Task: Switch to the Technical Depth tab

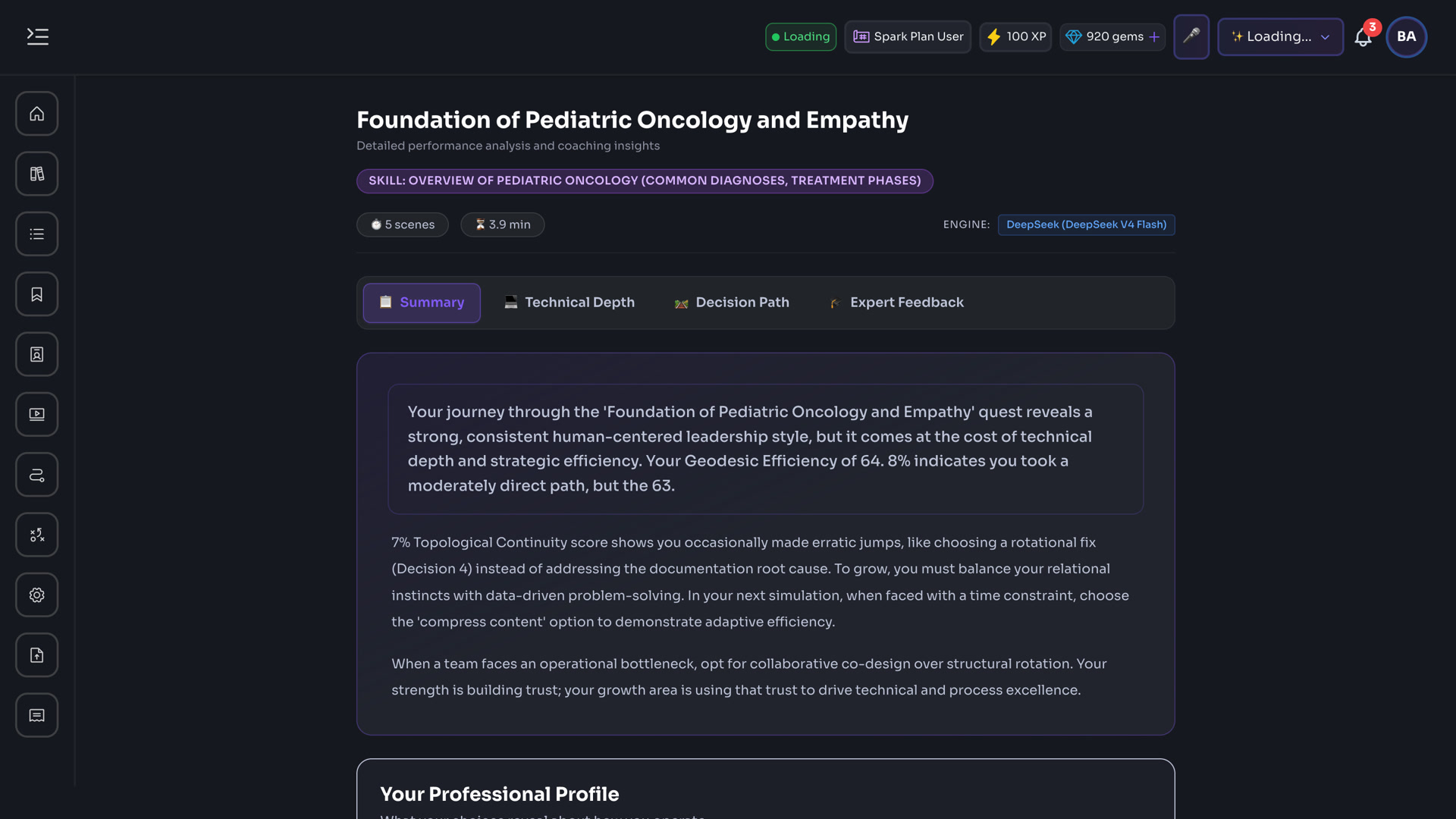Action: coord(570,303)
